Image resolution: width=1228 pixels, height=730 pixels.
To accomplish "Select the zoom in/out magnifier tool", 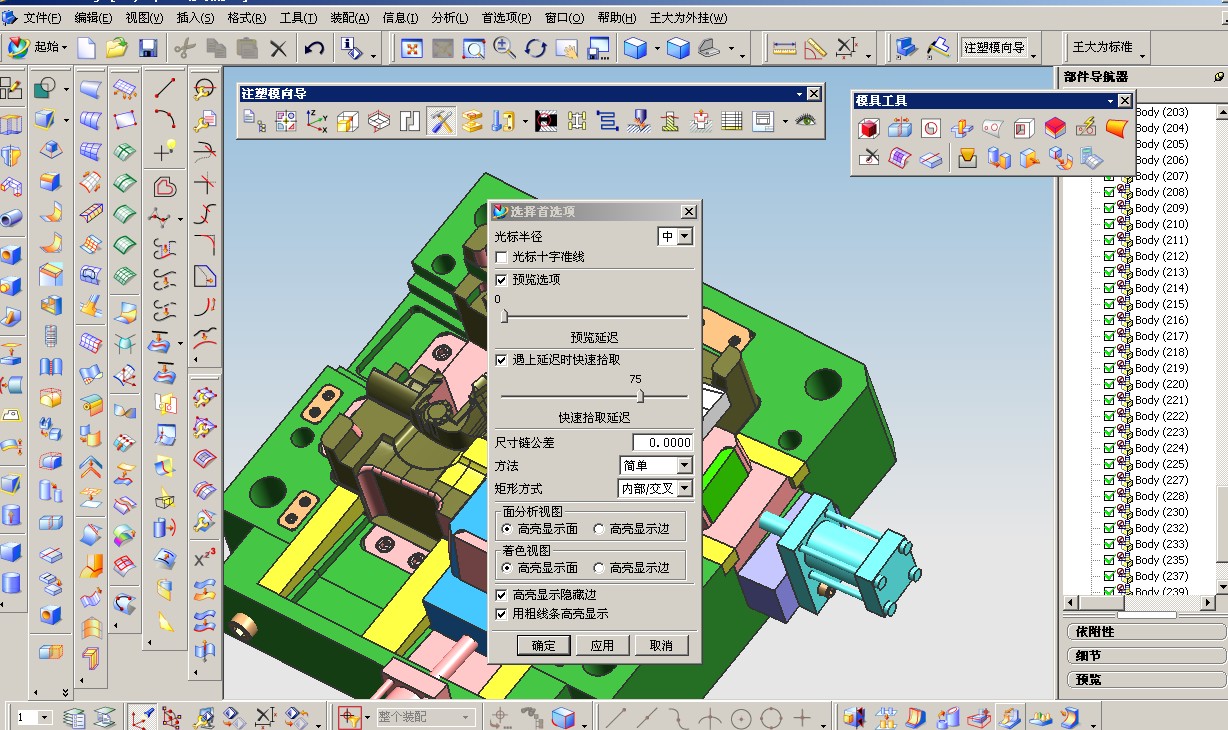I will click(x=504, y=47).
